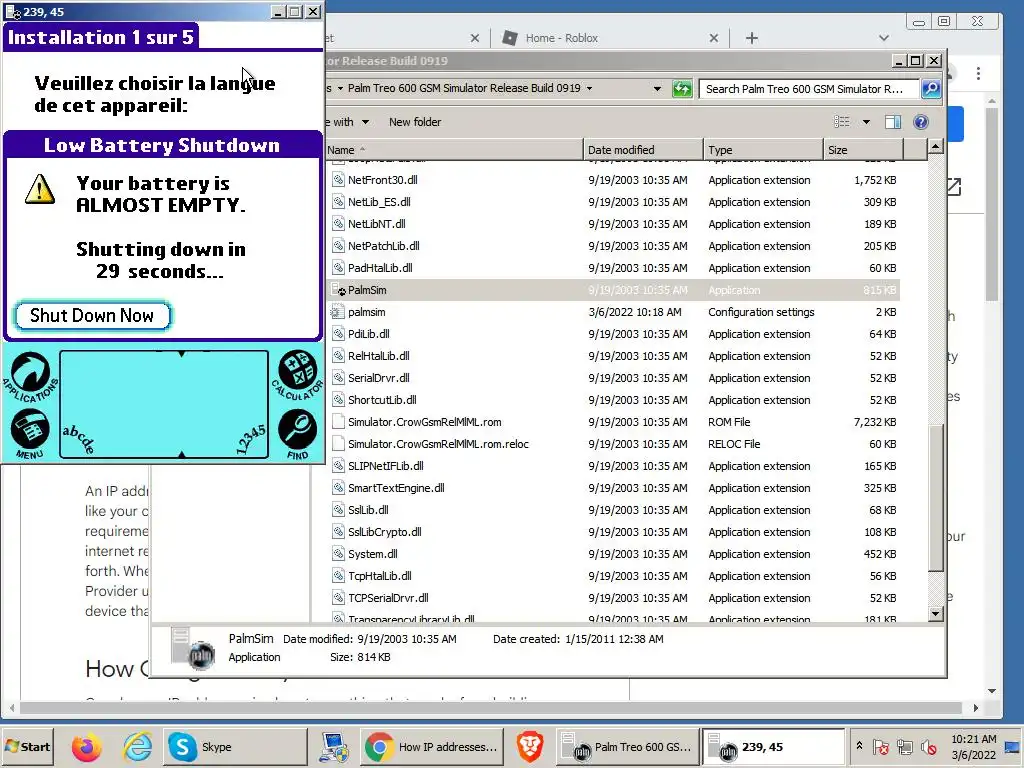This screenshot has height=768, width=1024.
Task: Select the Simulator.CrowGsmRelMlML.rom file
Action: tap(424, 422)
